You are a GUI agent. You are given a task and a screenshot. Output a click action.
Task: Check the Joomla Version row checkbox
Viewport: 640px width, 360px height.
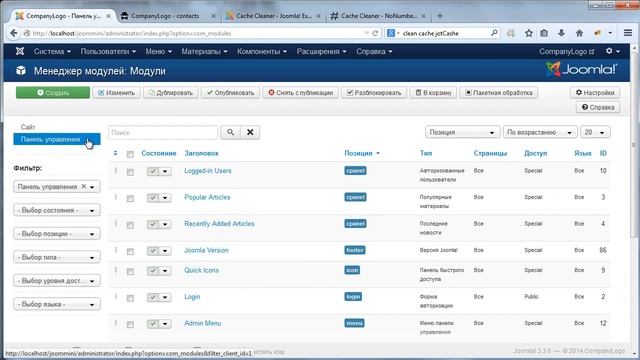tap(130, 252)
